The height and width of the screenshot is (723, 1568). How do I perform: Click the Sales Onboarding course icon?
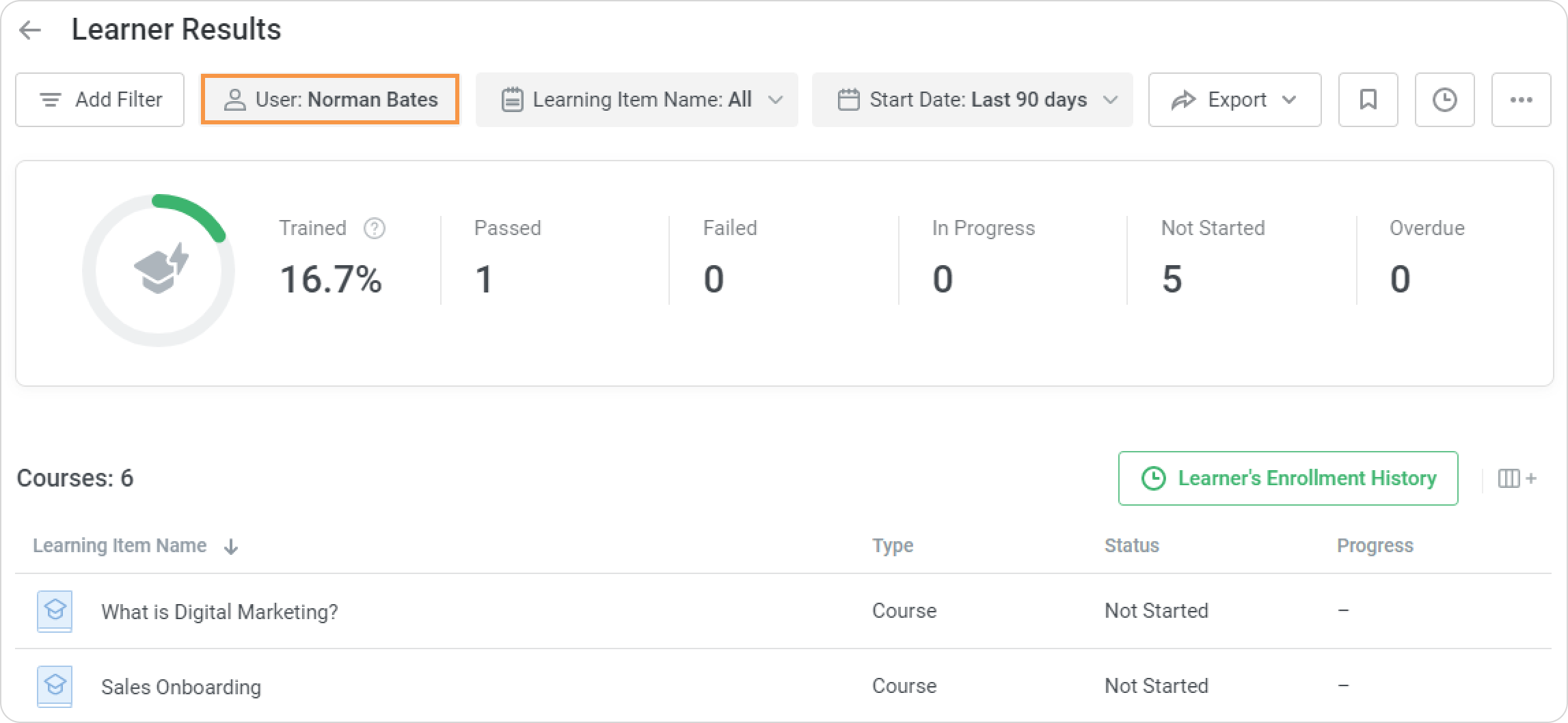tap(55, 685)
